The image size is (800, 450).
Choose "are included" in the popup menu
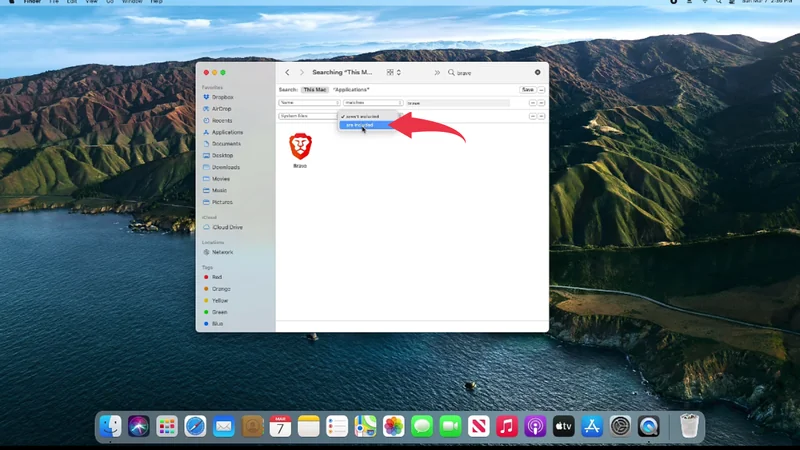360,125
